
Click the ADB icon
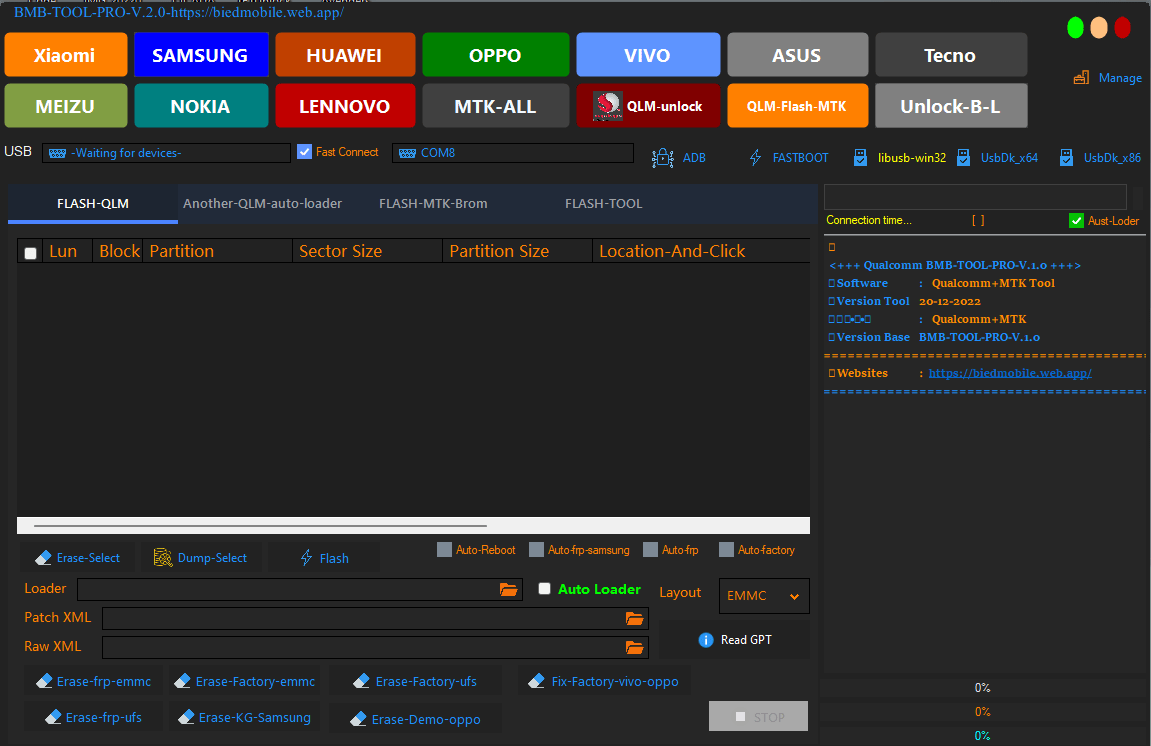[663, 158]
